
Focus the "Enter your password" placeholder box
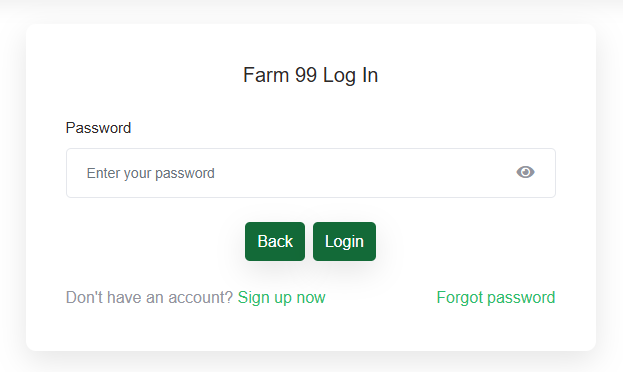(x=311, y=173)
